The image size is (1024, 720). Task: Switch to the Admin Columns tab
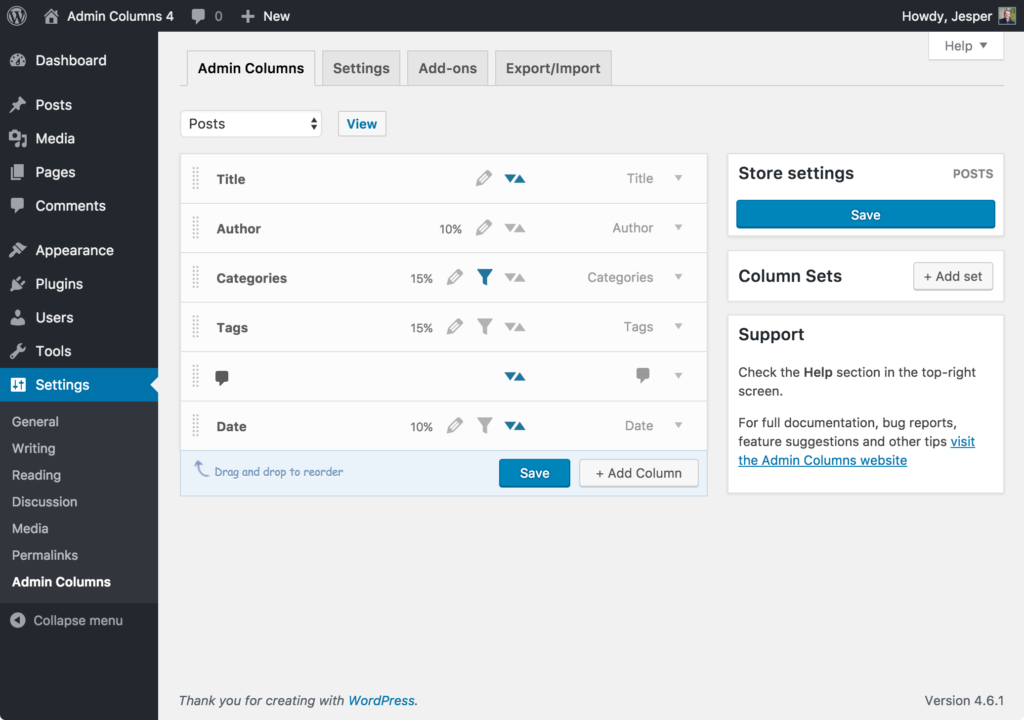pos(251,68)
